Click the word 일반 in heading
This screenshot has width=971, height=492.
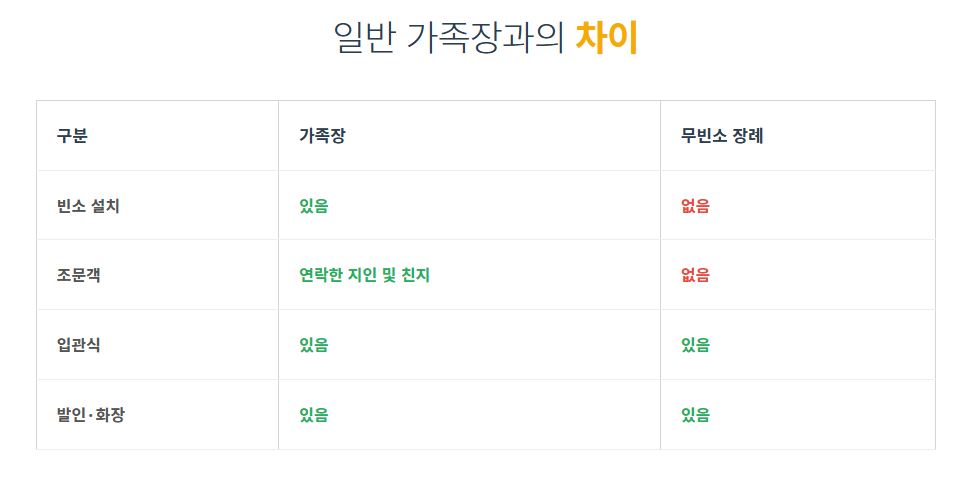pyautogui.click(x=364, y=38)
